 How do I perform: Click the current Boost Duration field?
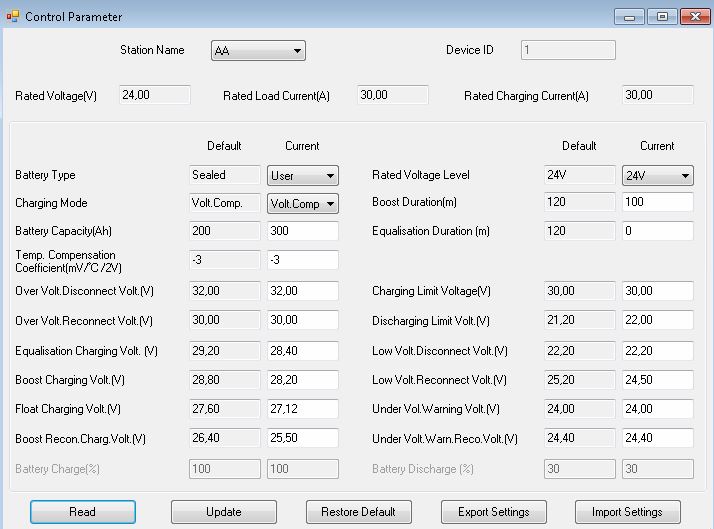pyautogui.click(x=657, y=203)
